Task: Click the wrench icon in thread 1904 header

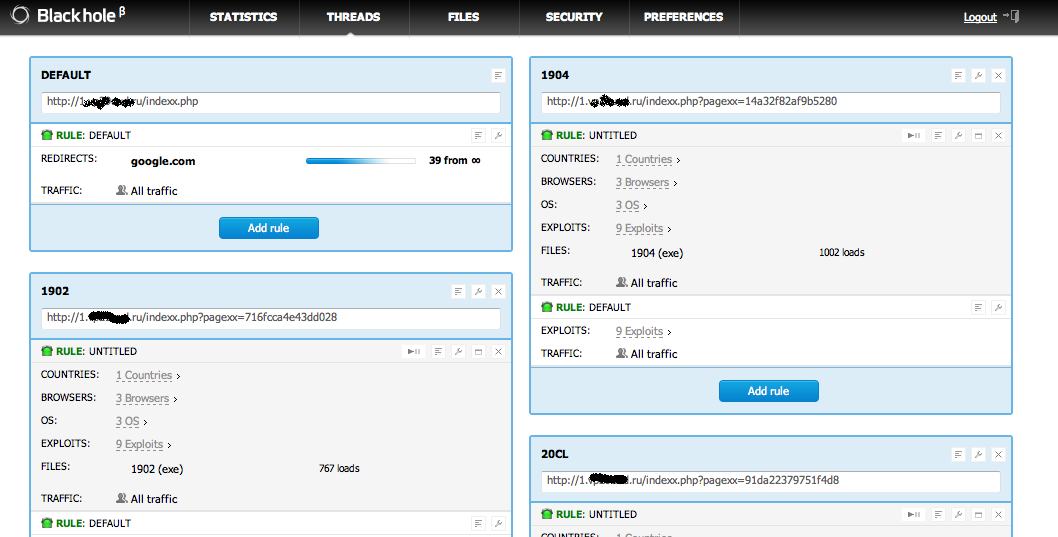Action: pos(978,75)
